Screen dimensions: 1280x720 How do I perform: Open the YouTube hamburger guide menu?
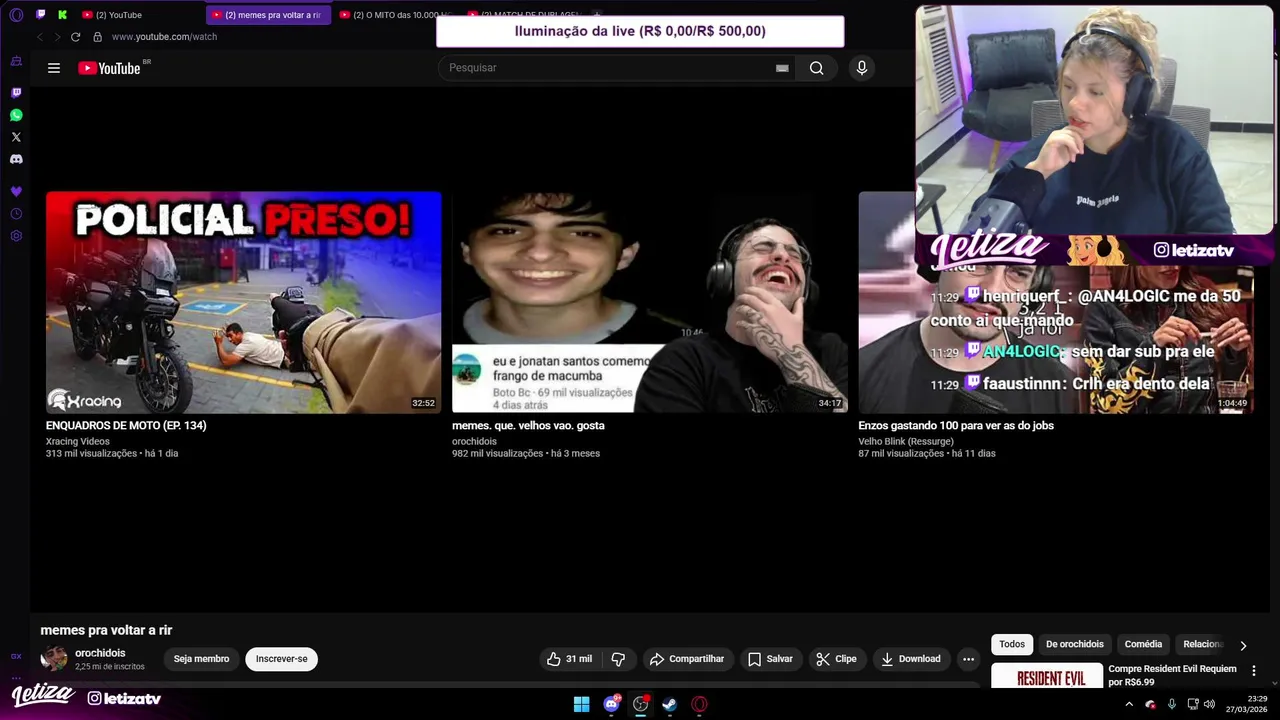(x=54, y=68)
